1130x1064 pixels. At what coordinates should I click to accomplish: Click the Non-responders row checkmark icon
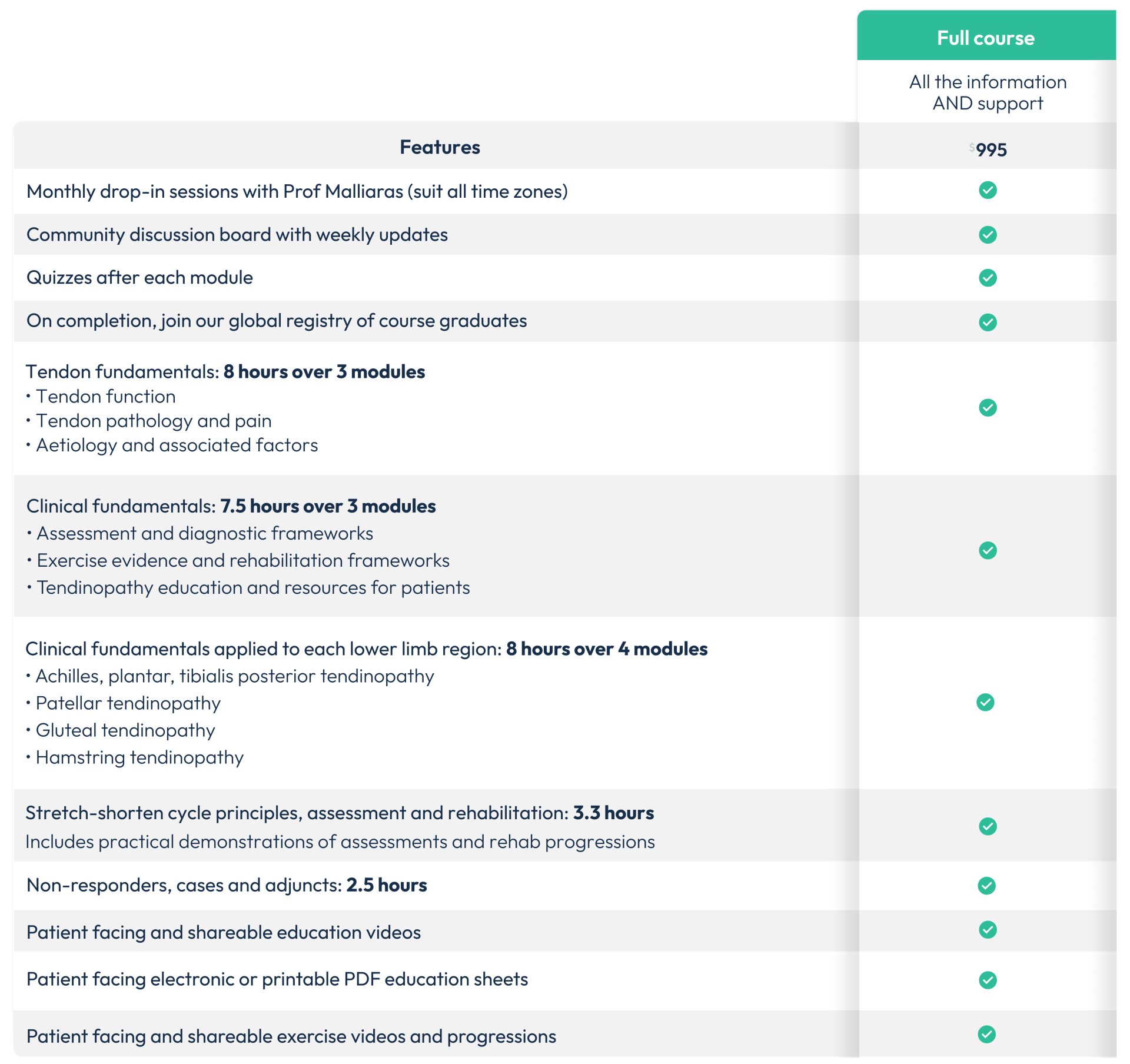pyautogui.click(x=986, y=885)
